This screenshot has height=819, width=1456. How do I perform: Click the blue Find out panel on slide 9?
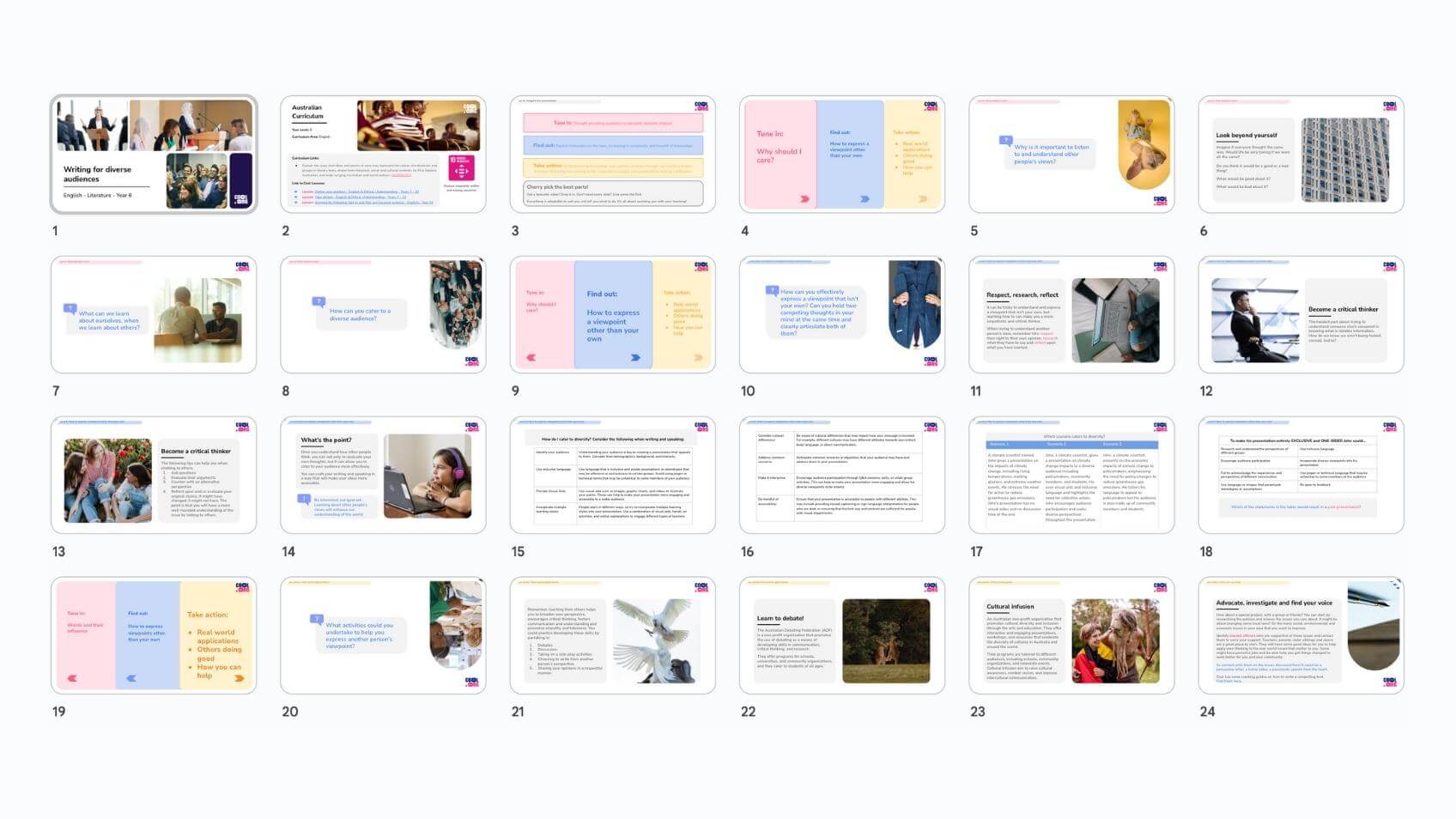pos(613,315)
